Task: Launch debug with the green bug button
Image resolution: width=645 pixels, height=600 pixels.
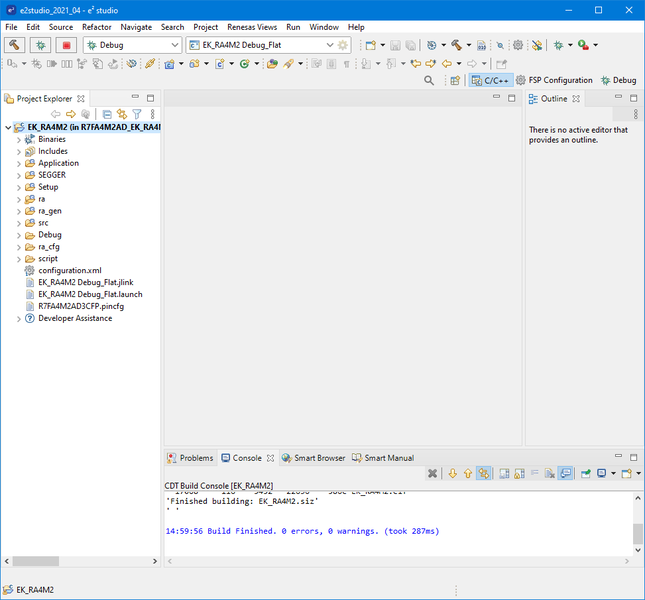Action: click(x=41, y=45)
